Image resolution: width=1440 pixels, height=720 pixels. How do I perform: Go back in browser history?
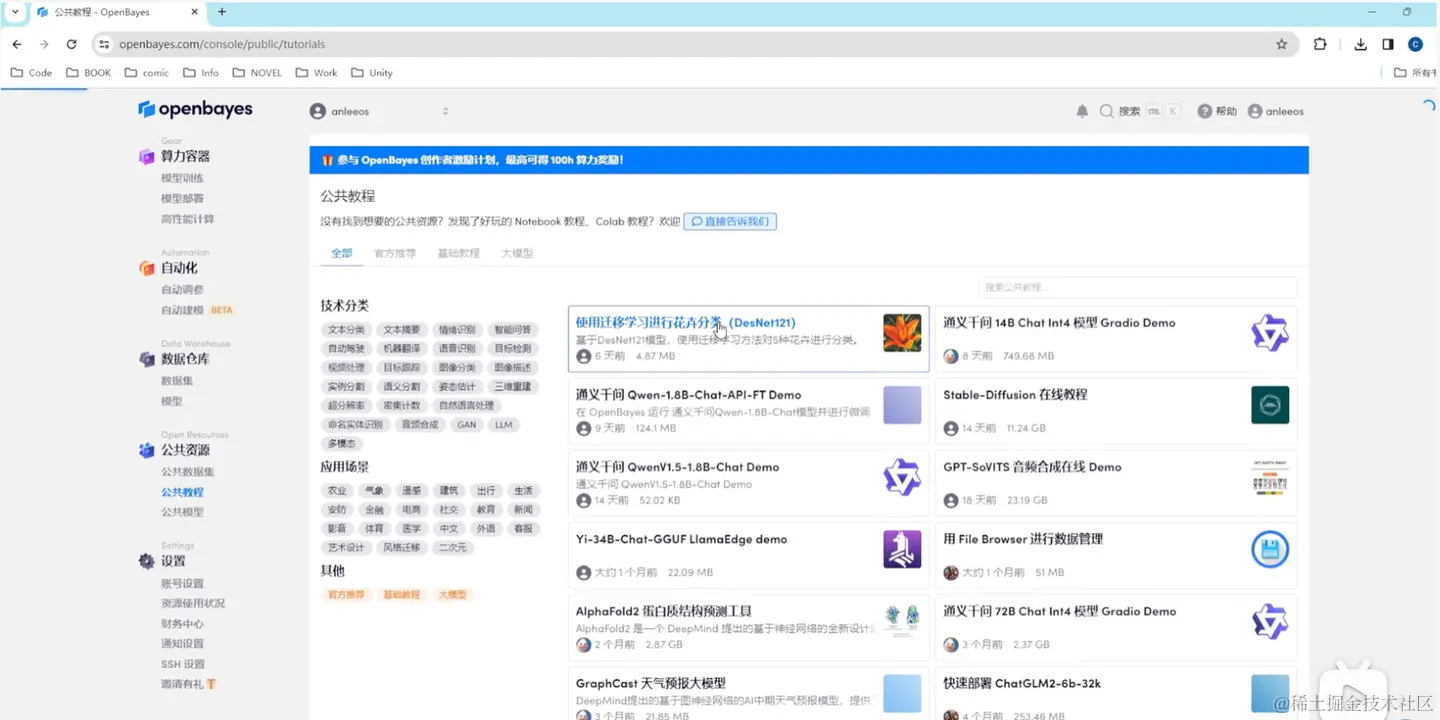[17, 44]
